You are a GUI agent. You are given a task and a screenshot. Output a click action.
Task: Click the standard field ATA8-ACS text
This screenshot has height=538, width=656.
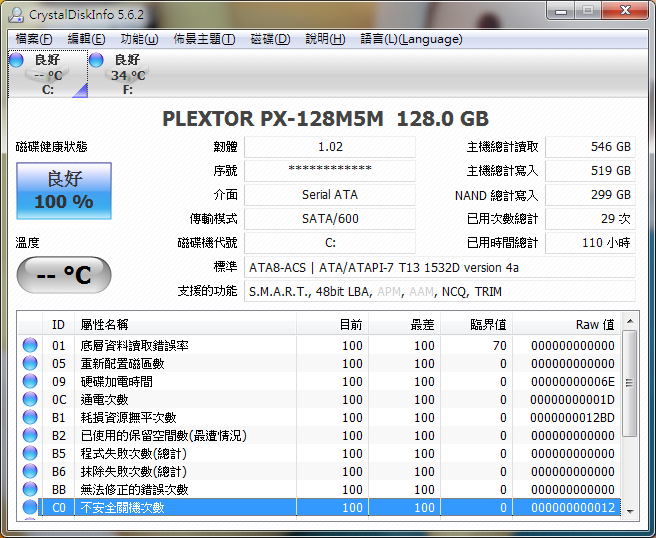click(x=440, y=267)
